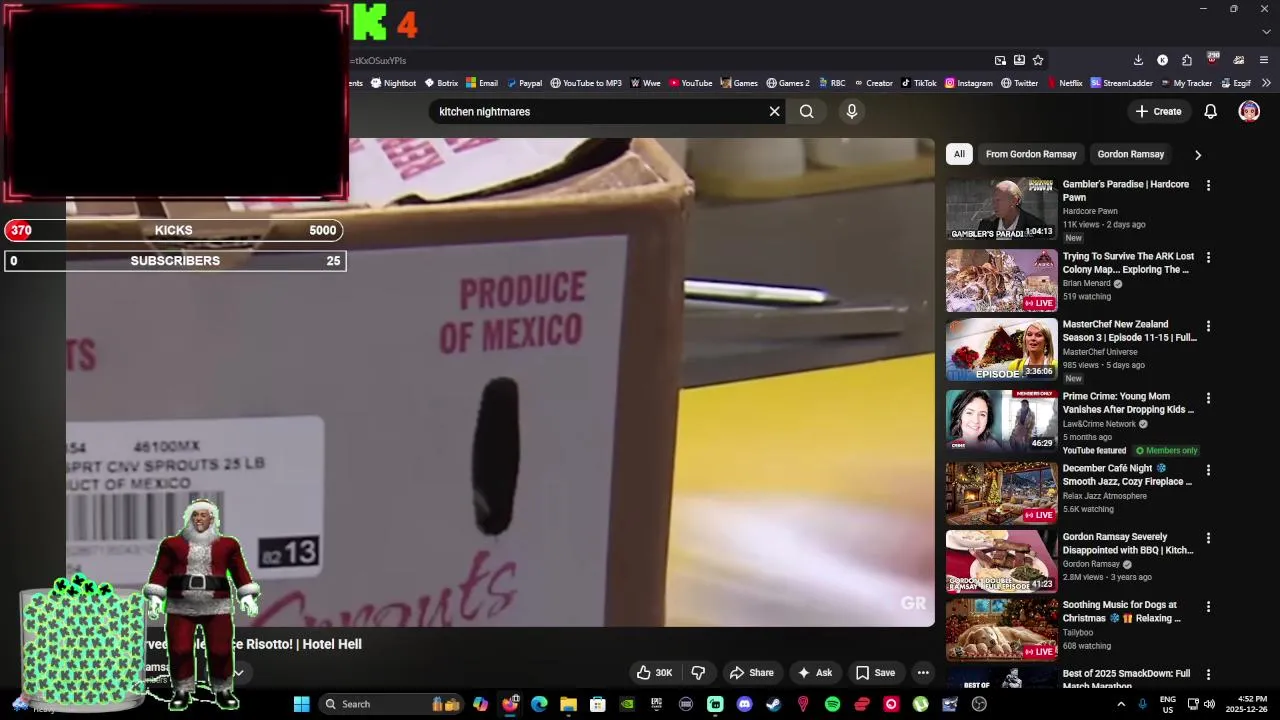The height and width of the screenshot is (720, 1280).
Task: Bookmark this page with star icon
Action: pyautogui.click(x=1038, y=60)
